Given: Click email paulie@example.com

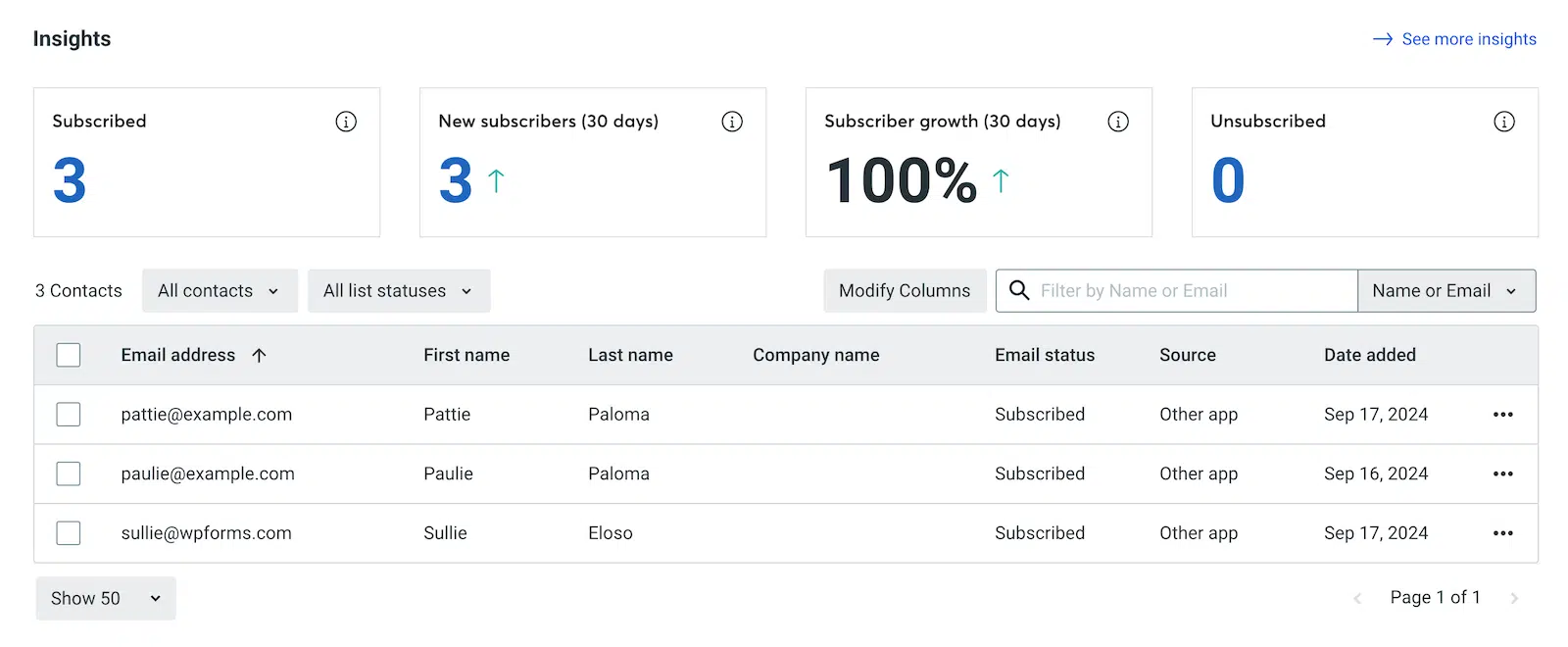Looking at the screenshot, I should point(208,473).
